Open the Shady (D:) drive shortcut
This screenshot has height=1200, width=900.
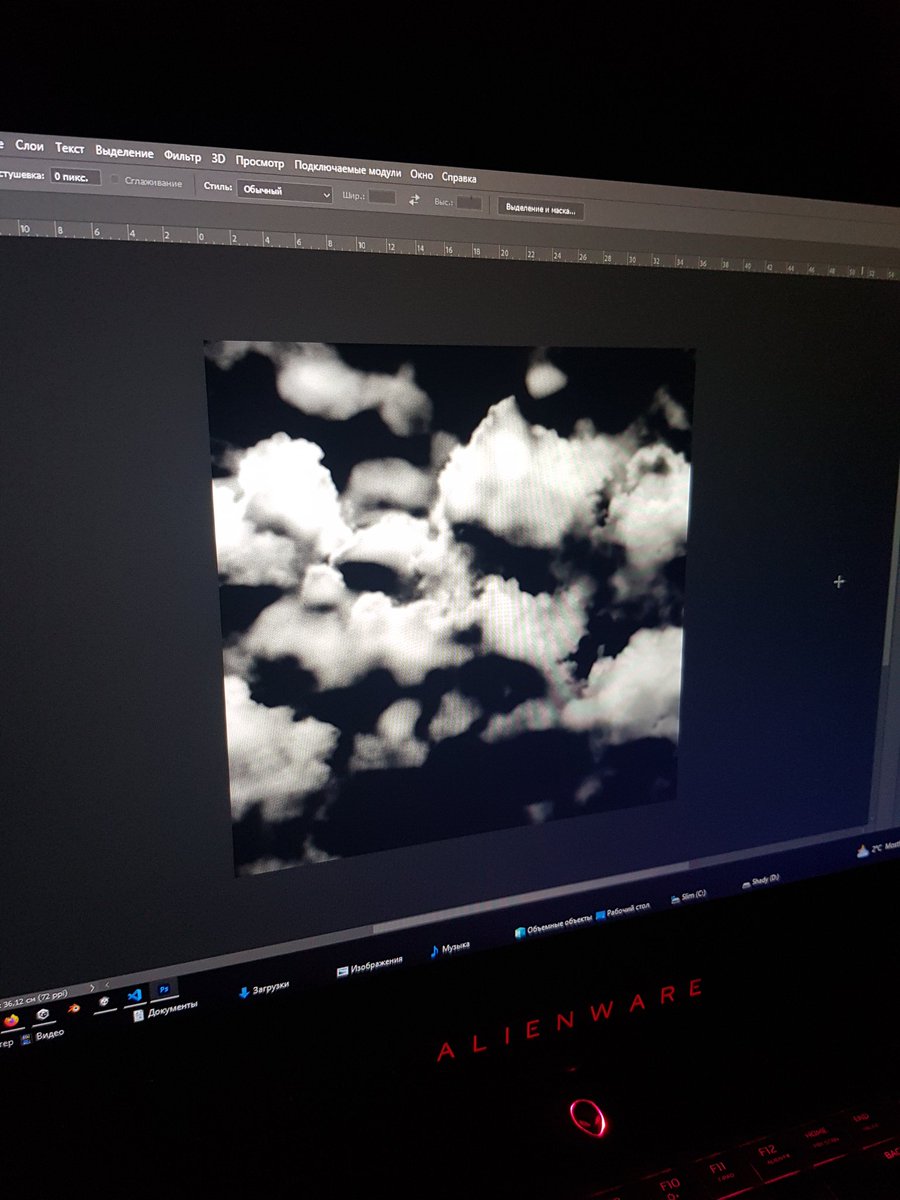[760, 883]
